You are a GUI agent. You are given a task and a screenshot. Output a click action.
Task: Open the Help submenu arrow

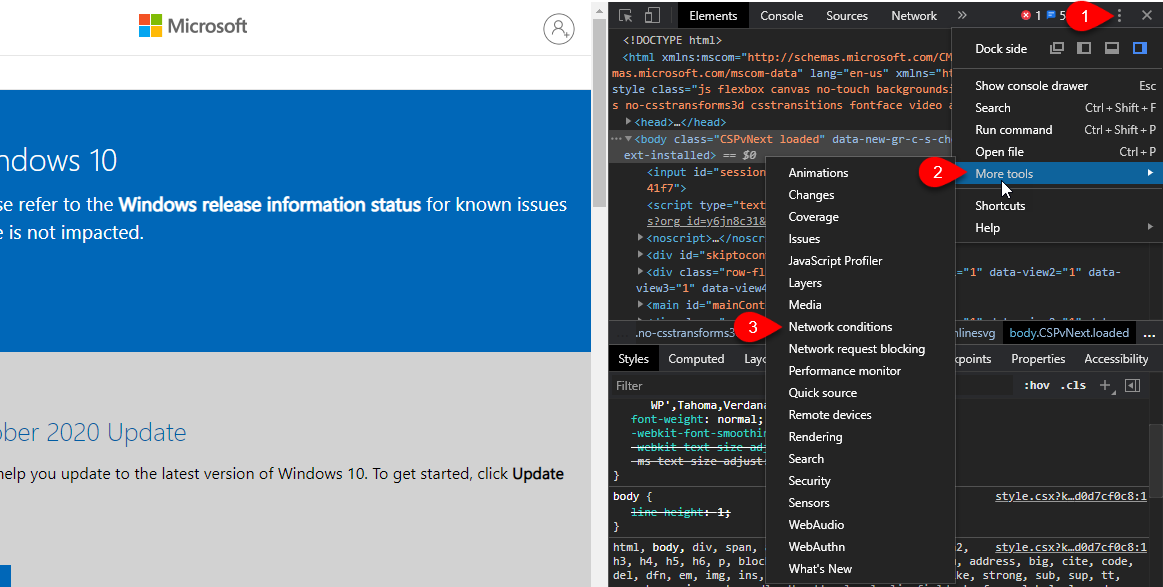coord(1150,226)
